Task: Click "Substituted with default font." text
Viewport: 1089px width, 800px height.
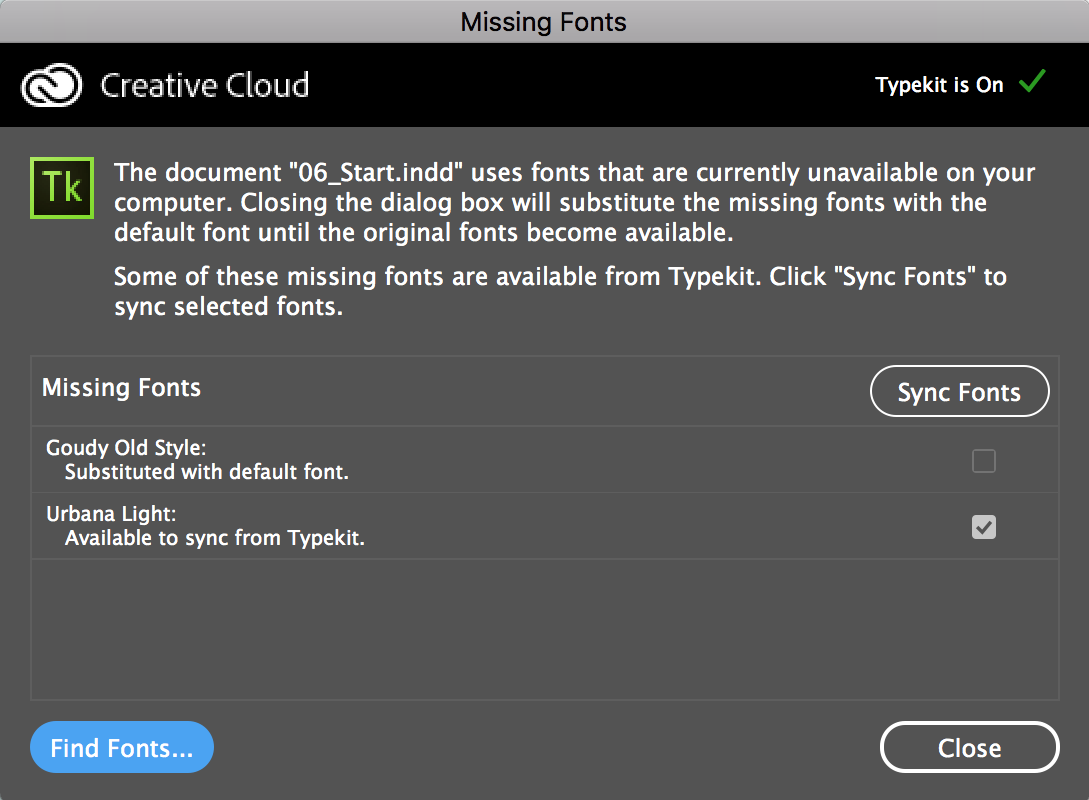Action: pos(207,472)
